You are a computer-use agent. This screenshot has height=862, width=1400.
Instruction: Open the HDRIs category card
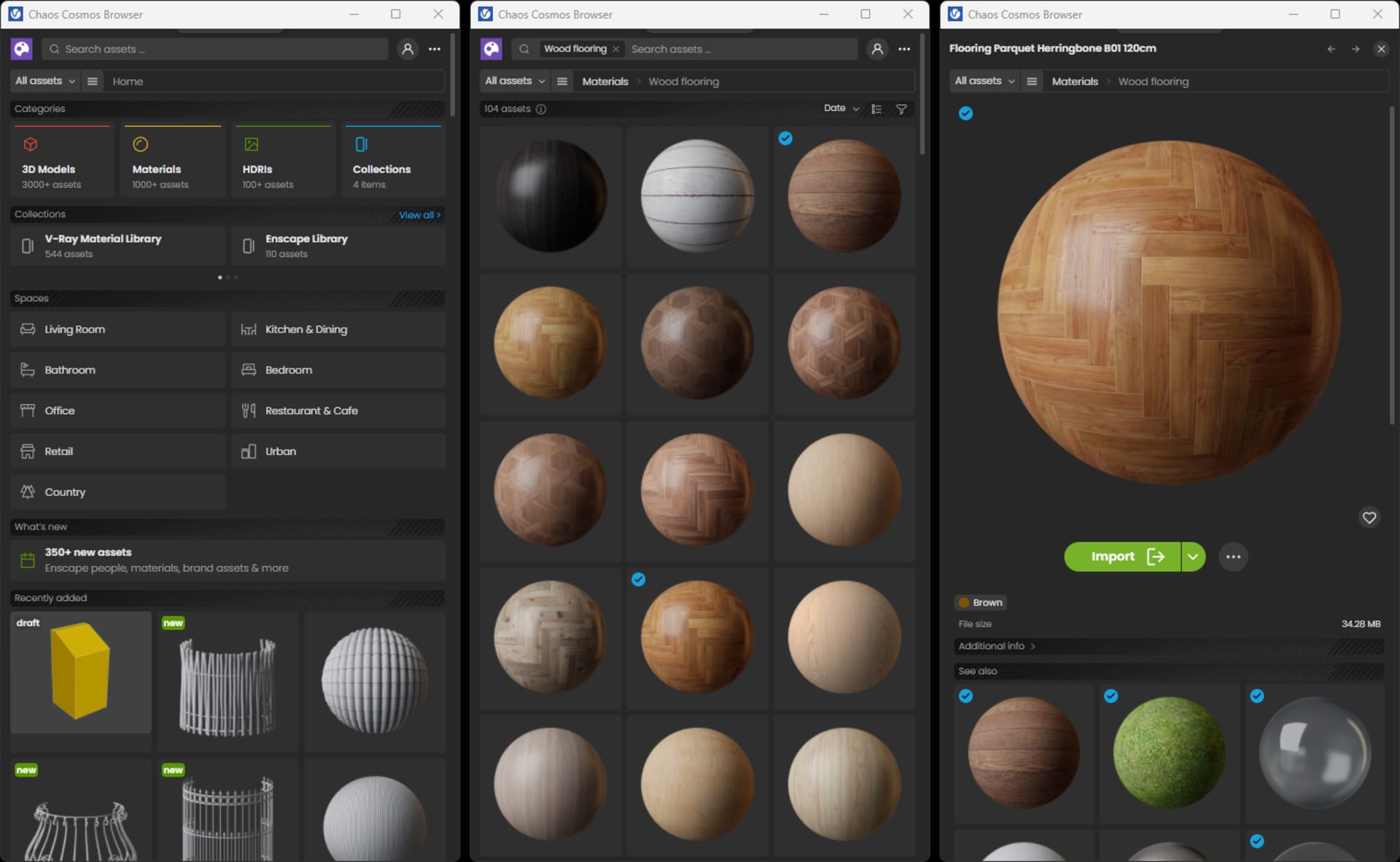282,160
